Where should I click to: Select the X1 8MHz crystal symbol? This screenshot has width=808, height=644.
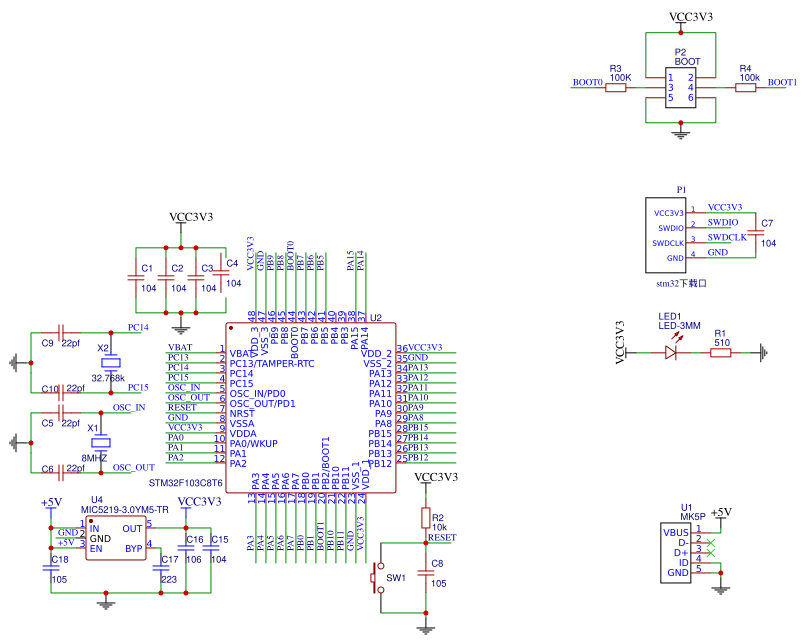point(99,442)
